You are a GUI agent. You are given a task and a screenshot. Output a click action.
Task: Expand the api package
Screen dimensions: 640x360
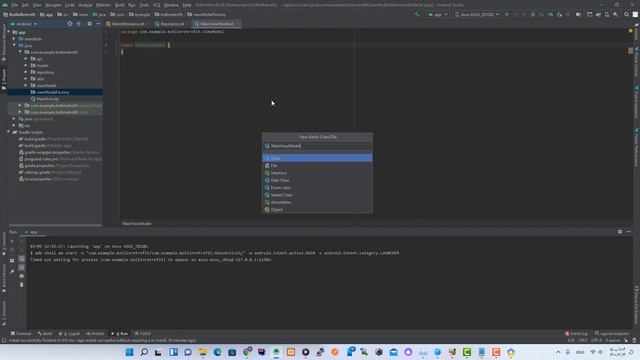click(x=26, y=59)
